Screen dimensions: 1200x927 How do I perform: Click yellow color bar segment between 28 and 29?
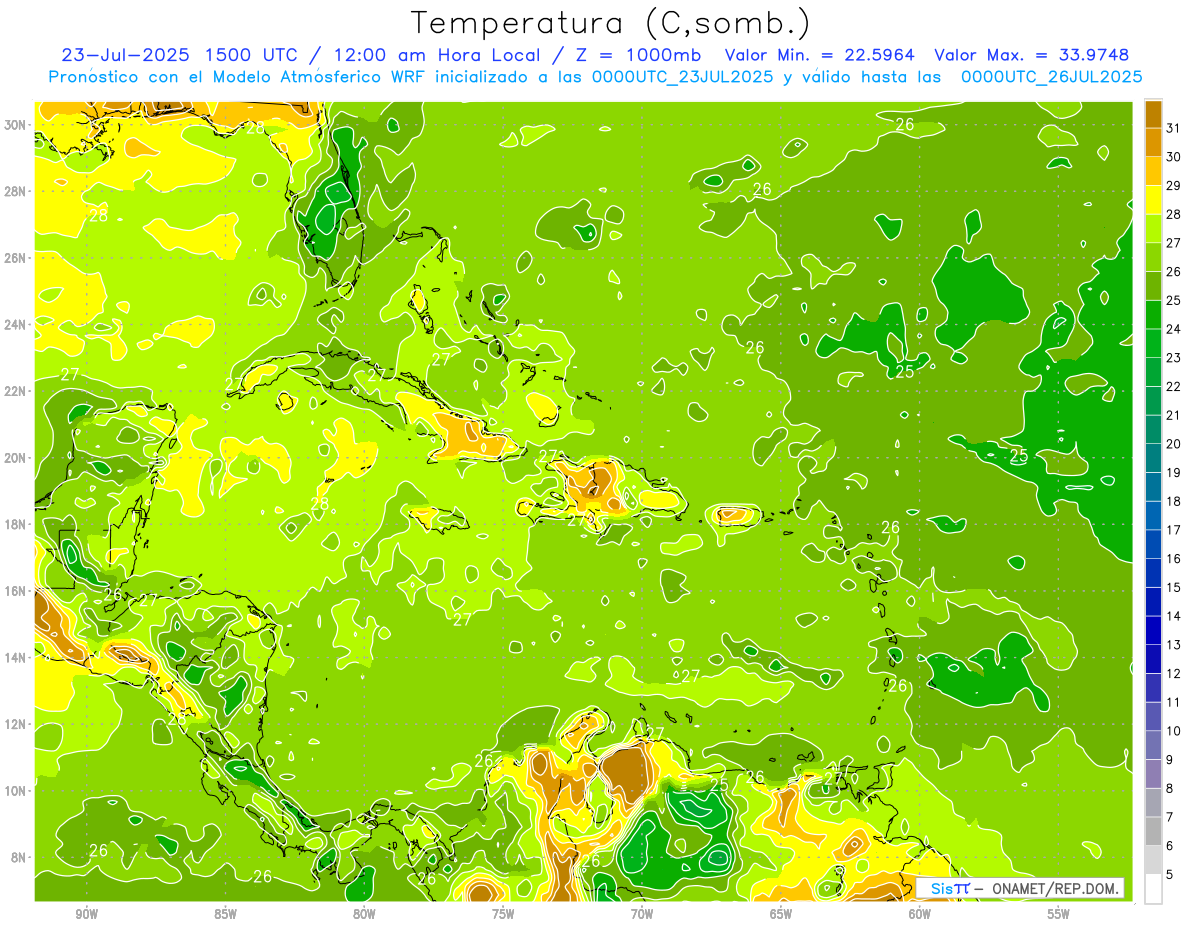coord(1153,199)
